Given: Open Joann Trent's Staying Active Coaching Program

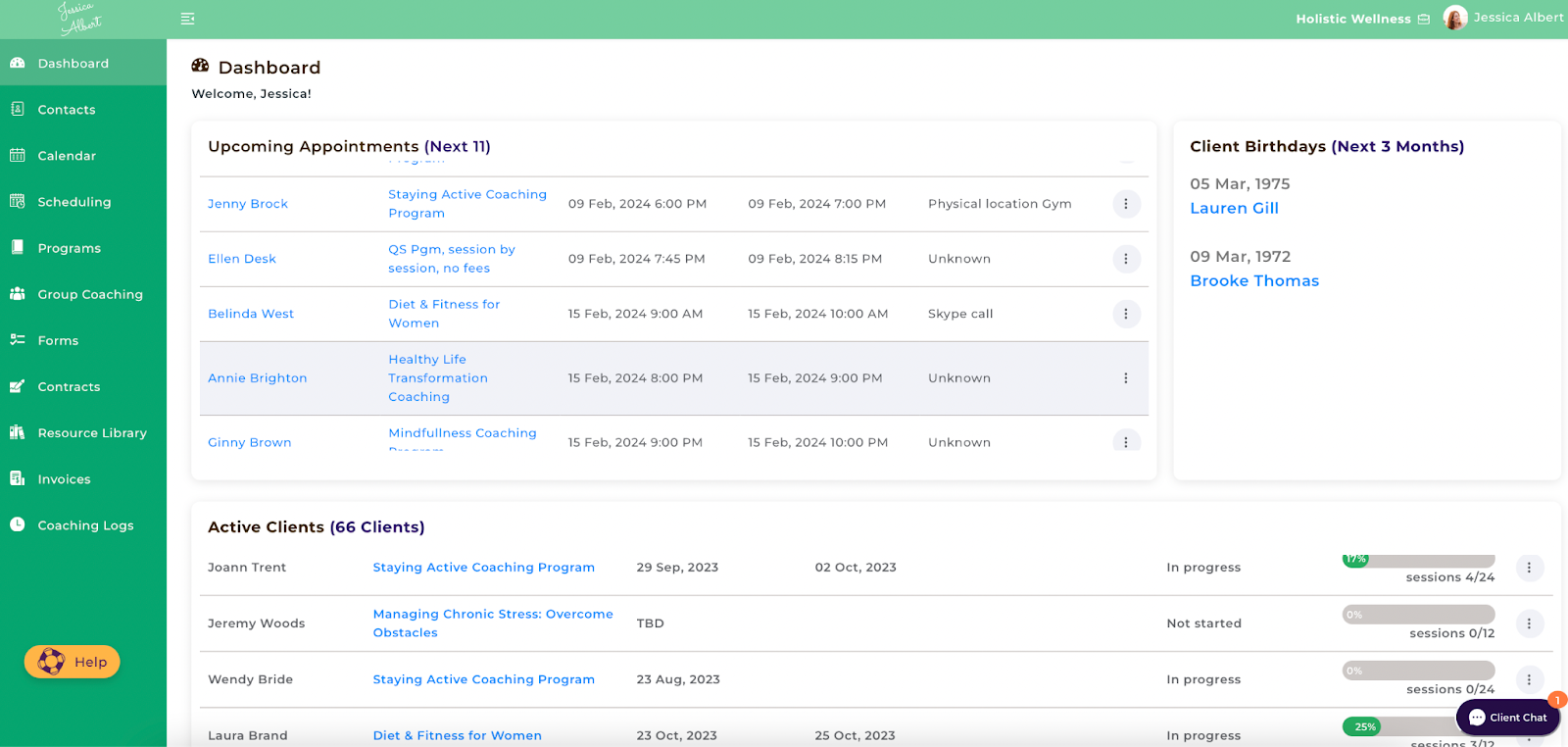Looking at the screenshot, I should pos(483,568).
